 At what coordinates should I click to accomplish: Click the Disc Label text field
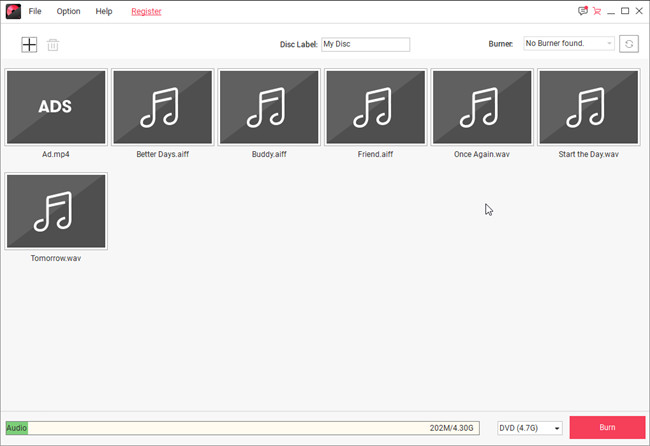click(365, 44)
